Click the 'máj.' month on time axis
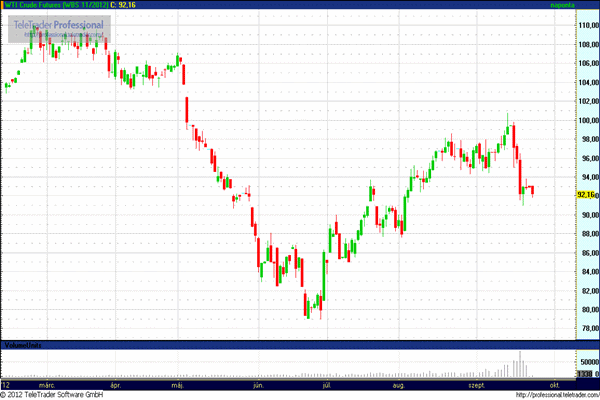 click(x=180, y=384)
